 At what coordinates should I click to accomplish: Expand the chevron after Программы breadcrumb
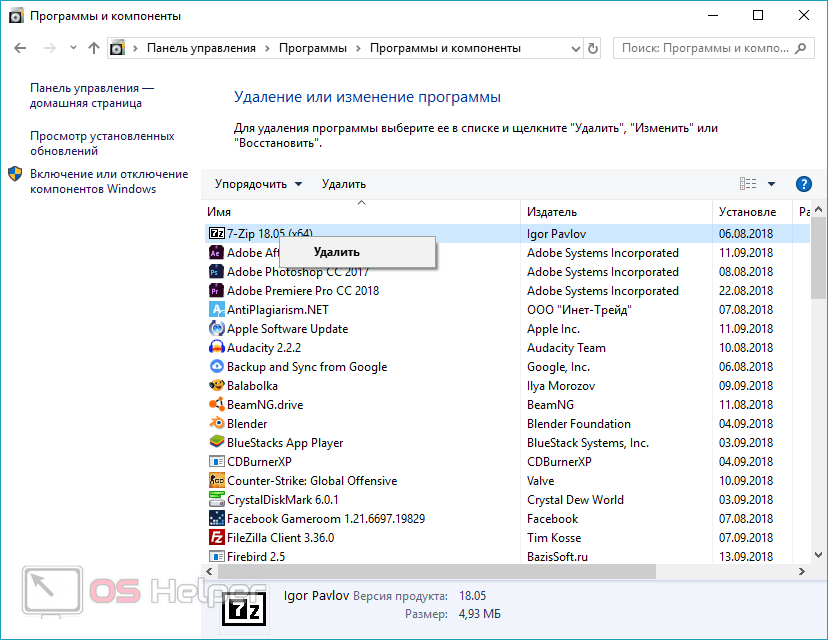358,49
